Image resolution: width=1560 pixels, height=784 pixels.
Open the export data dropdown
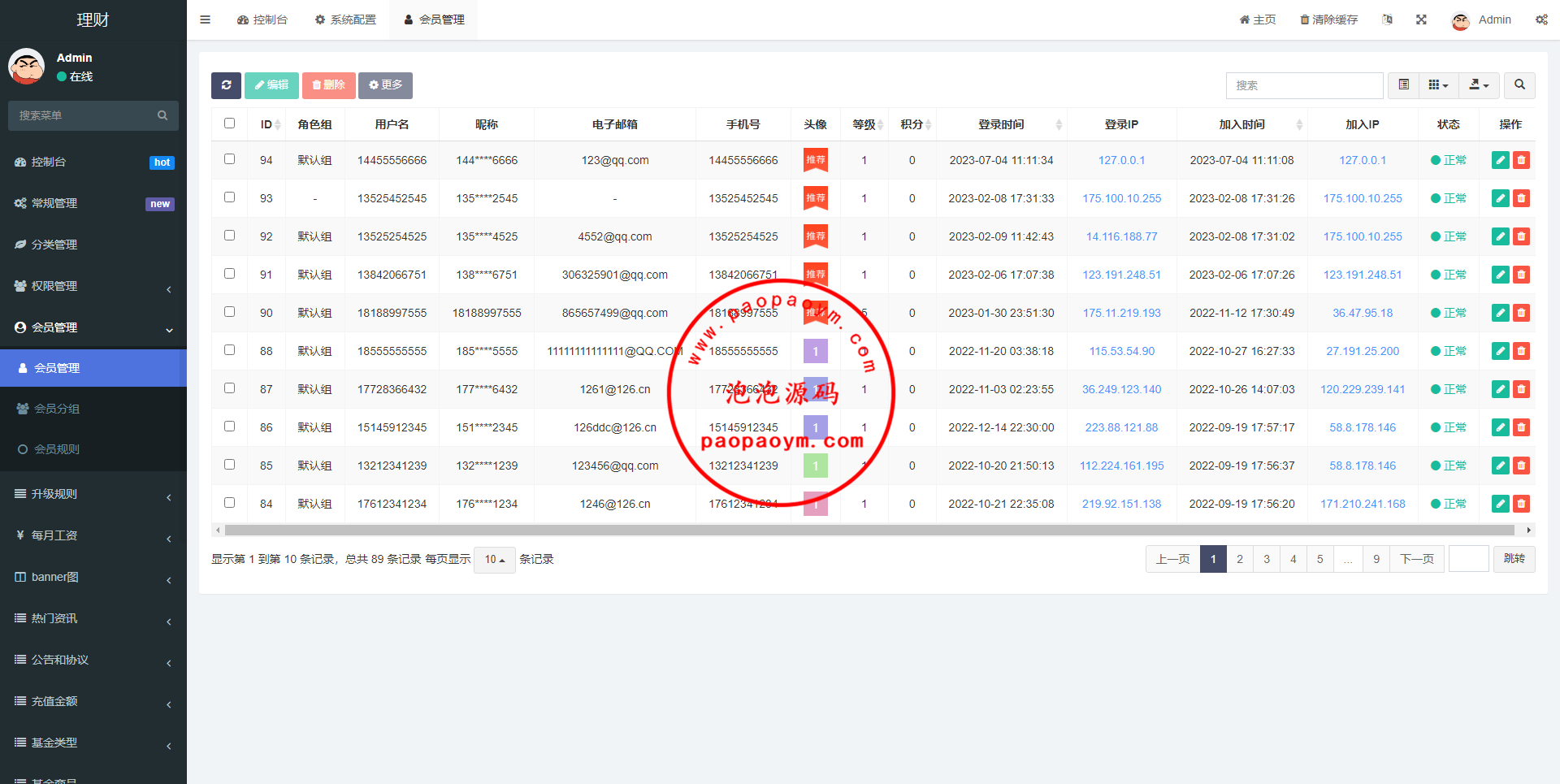[1479, 85]
